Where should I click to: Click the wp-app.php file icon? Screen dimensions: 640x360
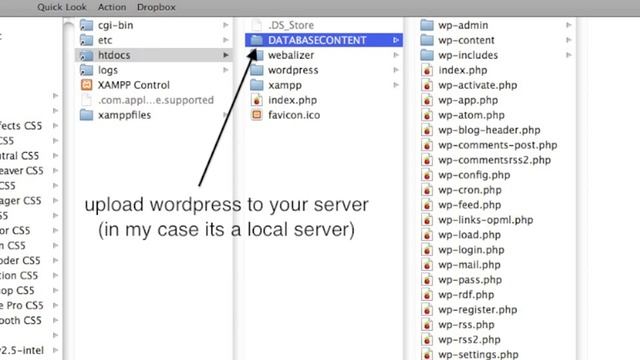pos(427,100)
